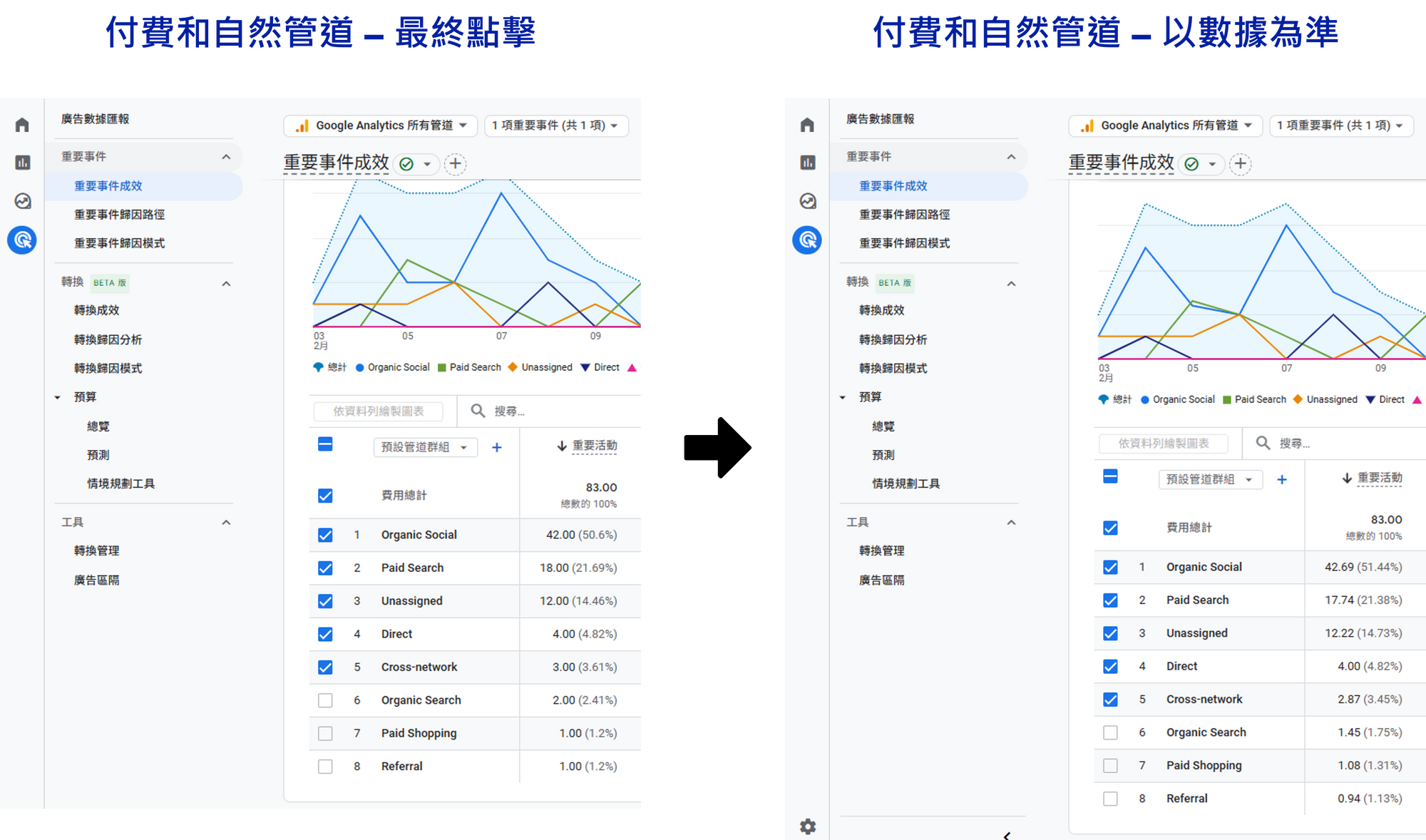The width and height of the screenshot is (1426, 840).
Task: Collapse the sidebar using the bottom chevron
Action: (x=1006, y=835)
